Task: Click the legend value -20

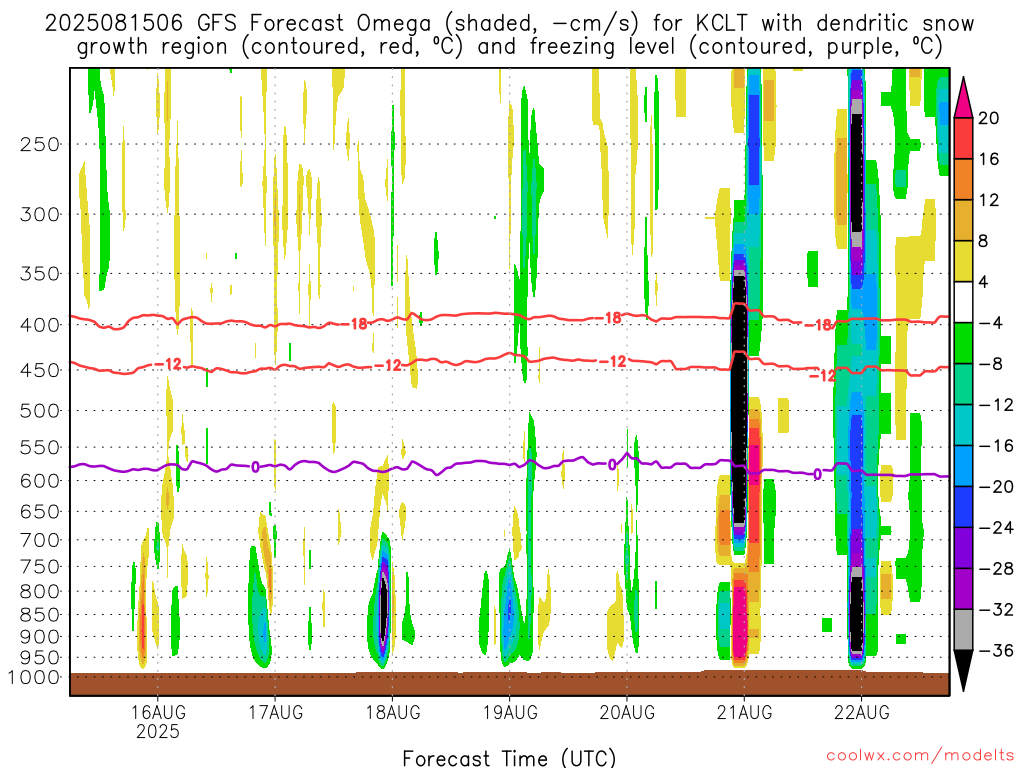Action: (996, 487)
